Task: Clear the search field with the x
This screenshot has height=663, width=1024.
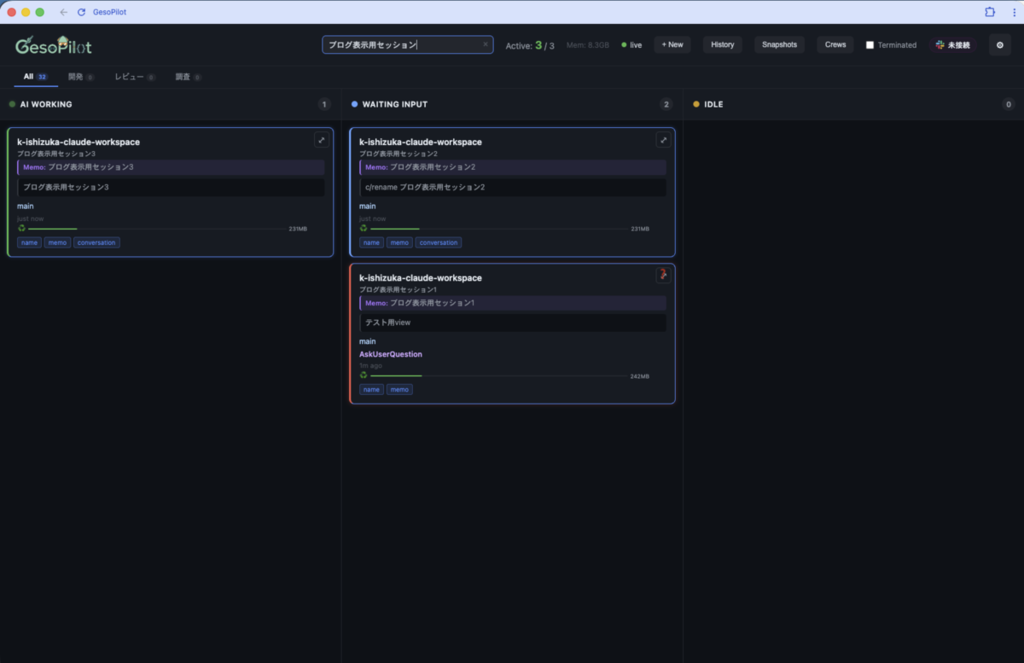Action: (485, 44)
